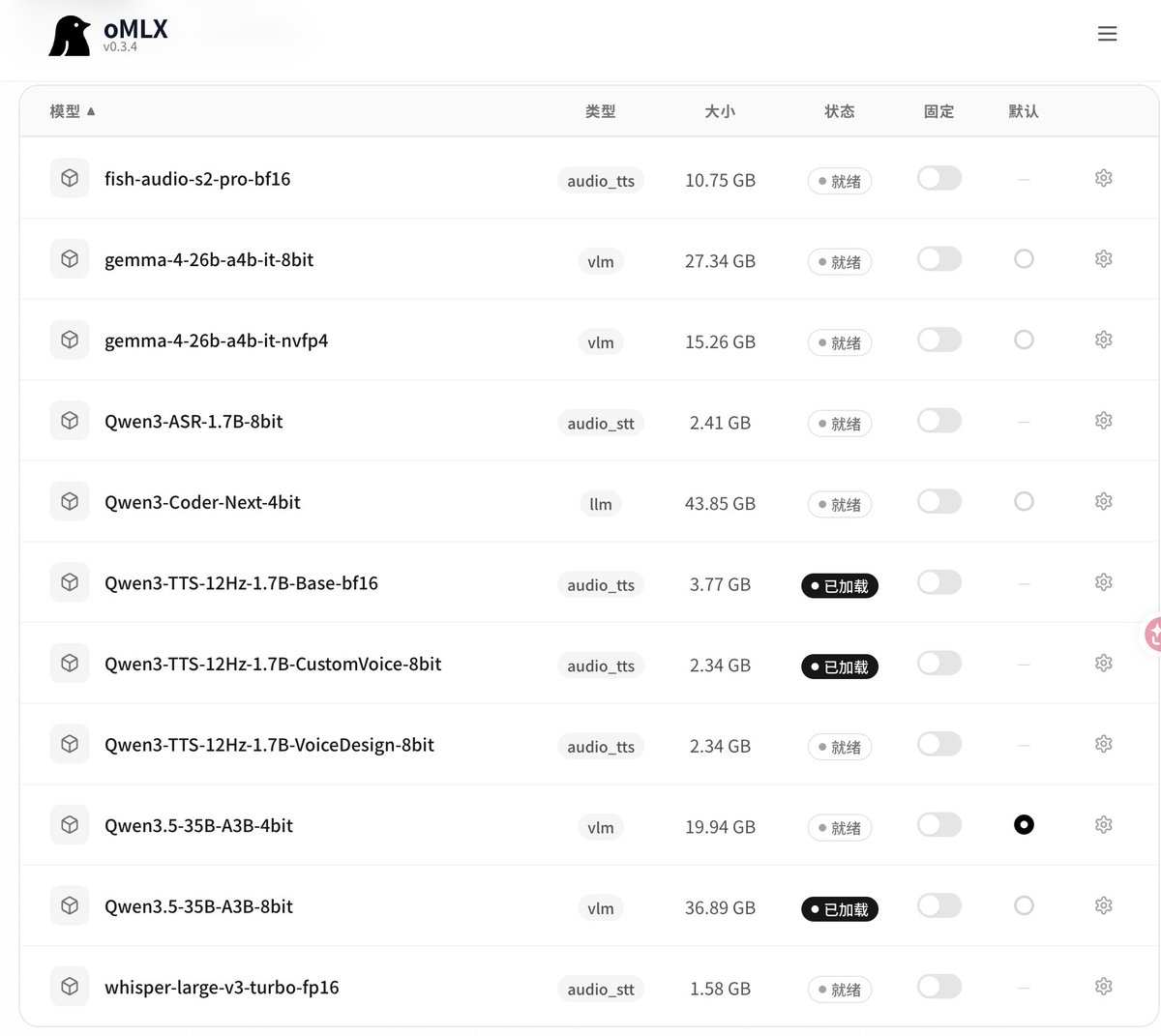Toggle pin switch for whisper-large-v3-turbo-fp16
This screenshot has height=1036, width=1161.
[939, 987]
